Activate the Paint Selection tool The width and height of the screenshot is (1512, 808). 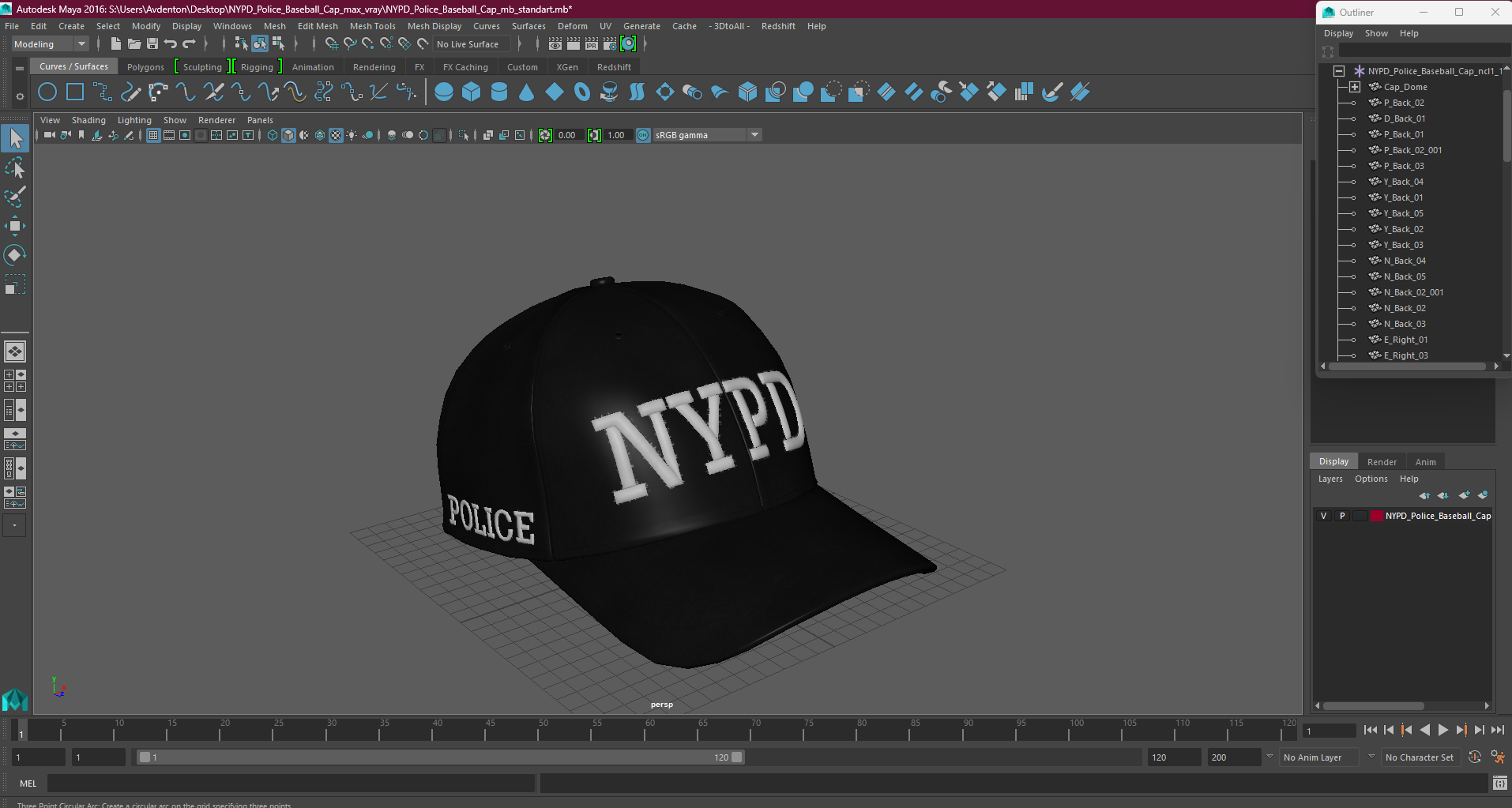click(15, 197)
